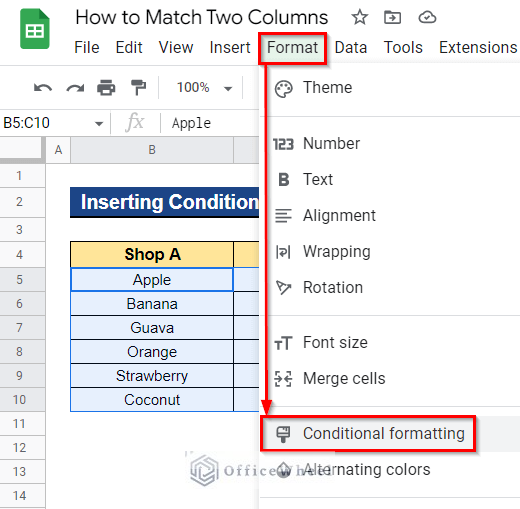520x509 pixels.
Task: Open the Data menu
Action: [351, 48]
